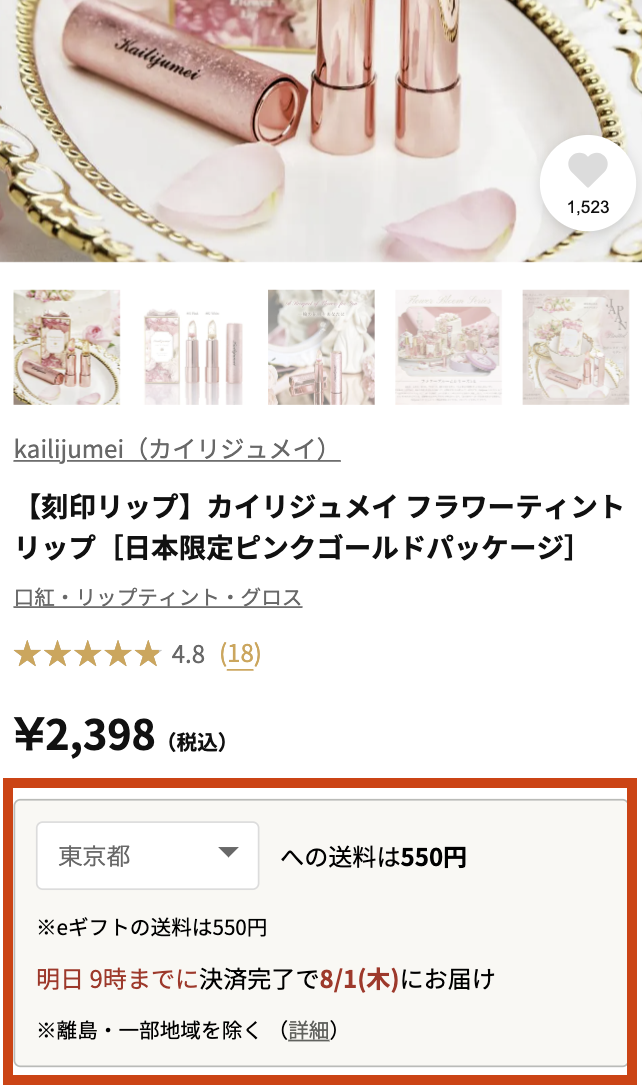Screen dimensions: 642x1088
Task: Open the kailijumei（カイリジュメイ） brand link
Action: [177, 449]
